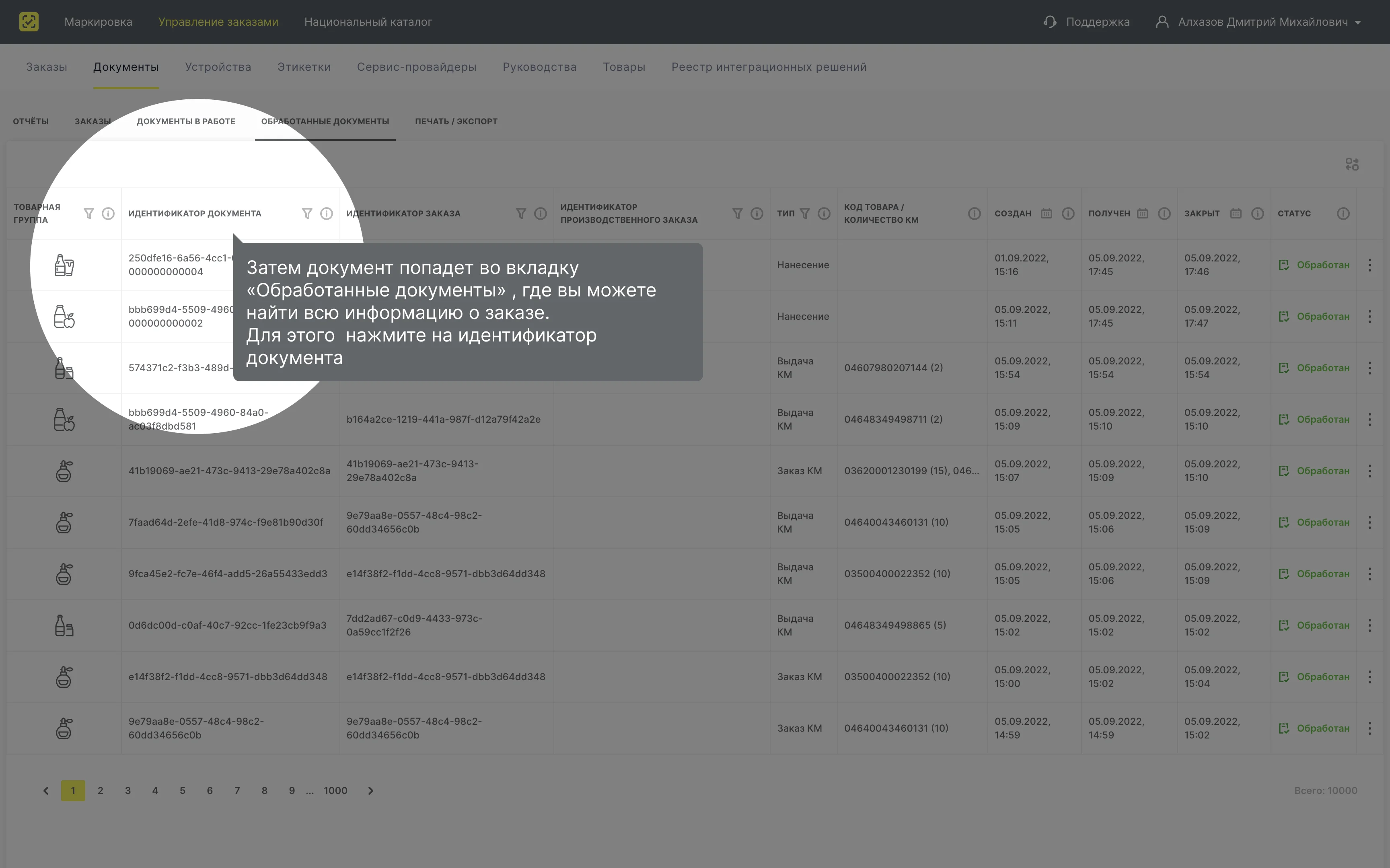Open the Сервис-провайдеры section
Viewport: 1390px width, 868px height.
point(417,67)
